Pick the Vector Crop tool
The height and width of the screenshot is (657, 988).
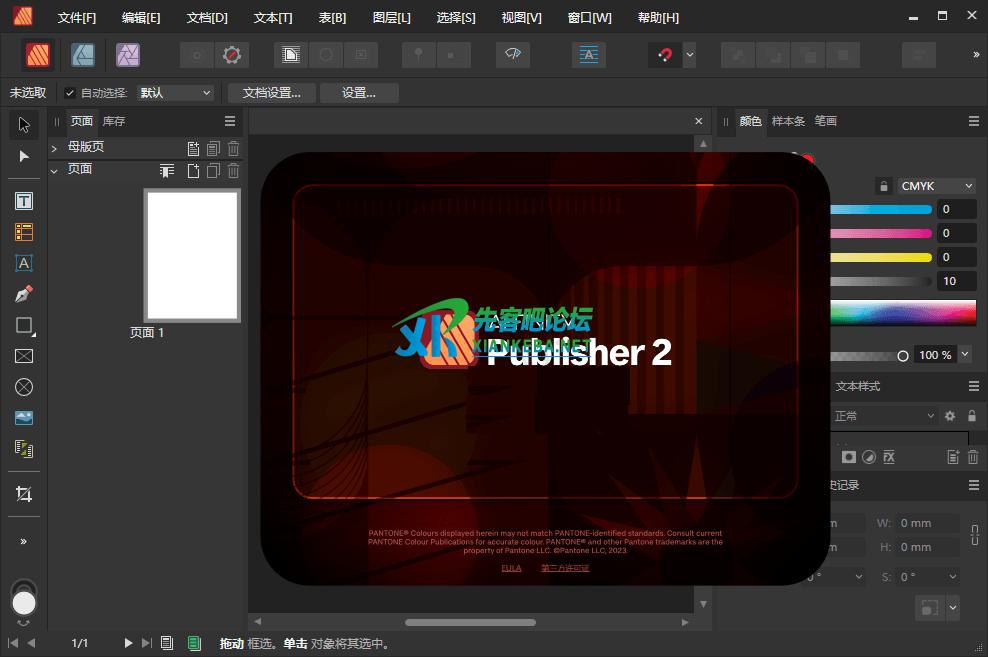click(24, 494)
